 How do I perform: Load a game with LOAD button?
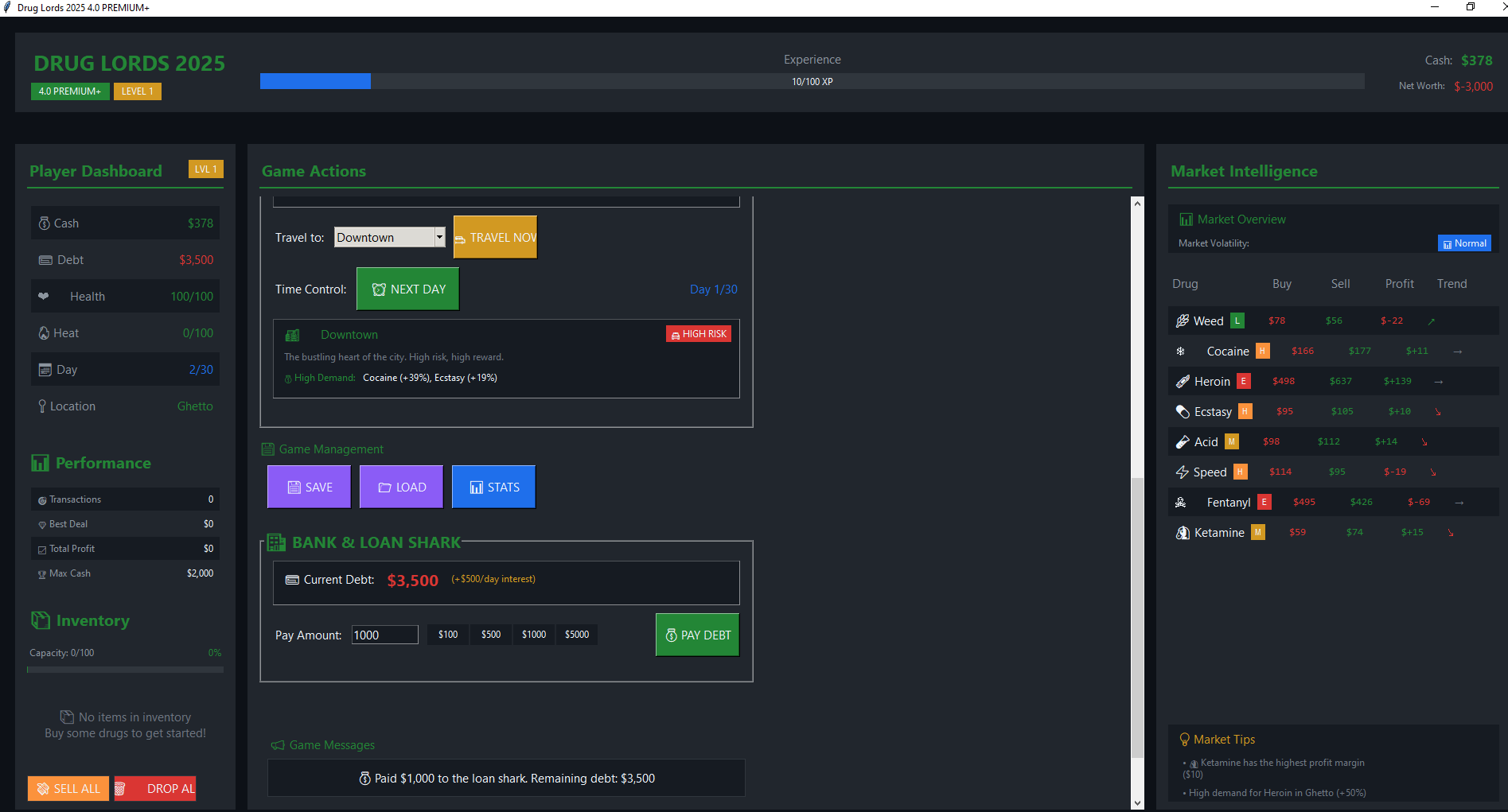tap(401, 487)
